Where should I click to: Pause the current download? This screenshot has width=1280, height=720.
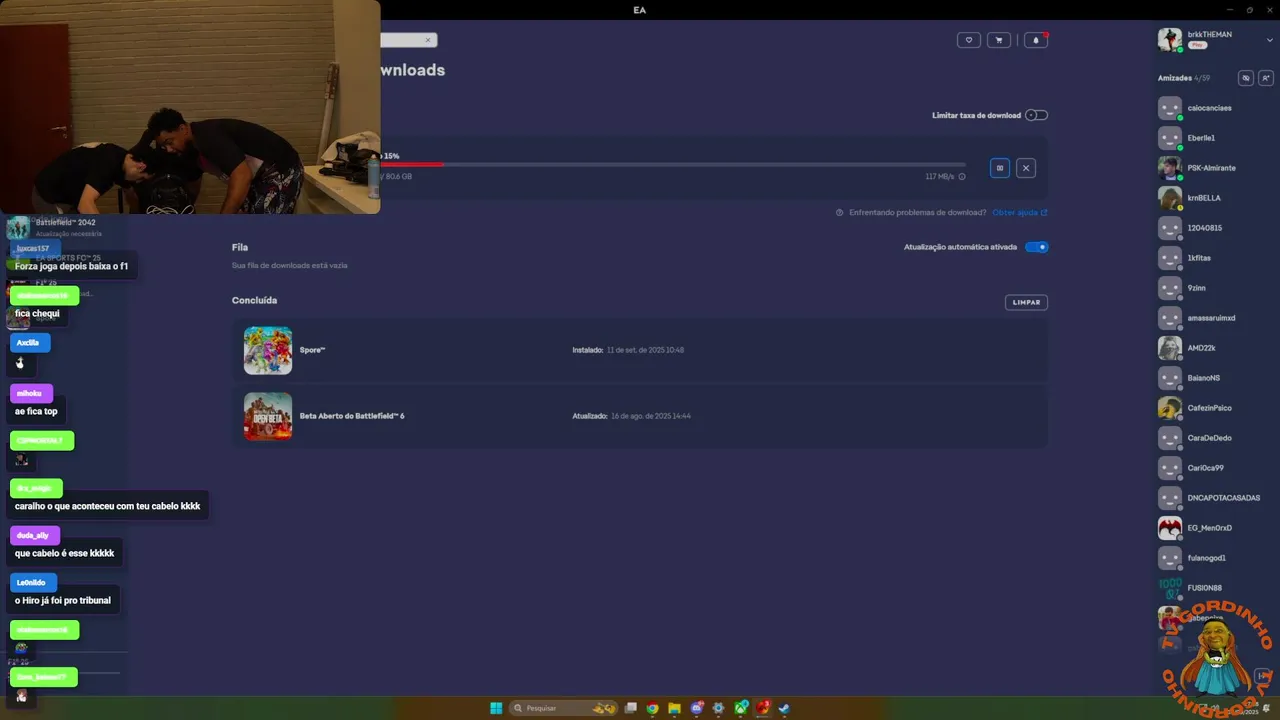pyautogui.click(x=1000, y=168)
